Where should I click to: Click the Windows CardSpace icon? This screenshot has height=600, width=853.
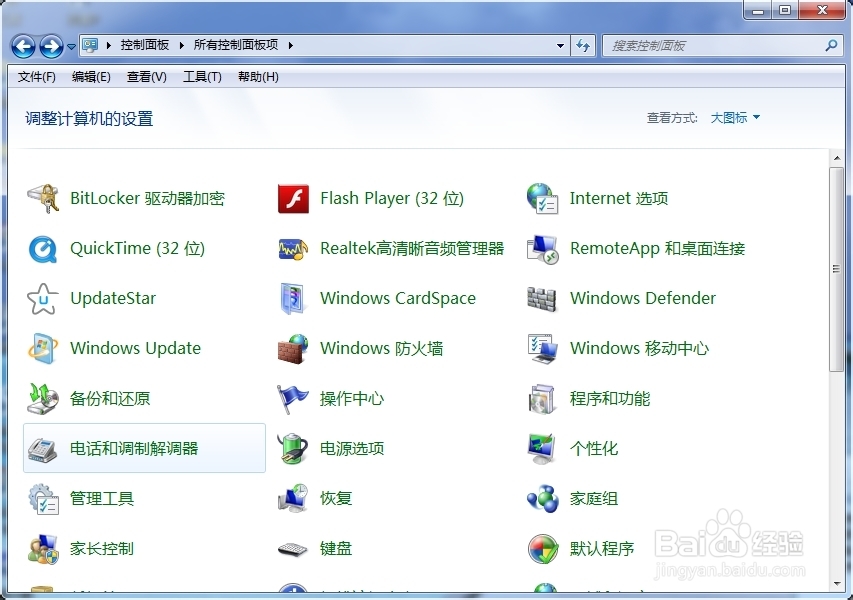tap(293, 299)
